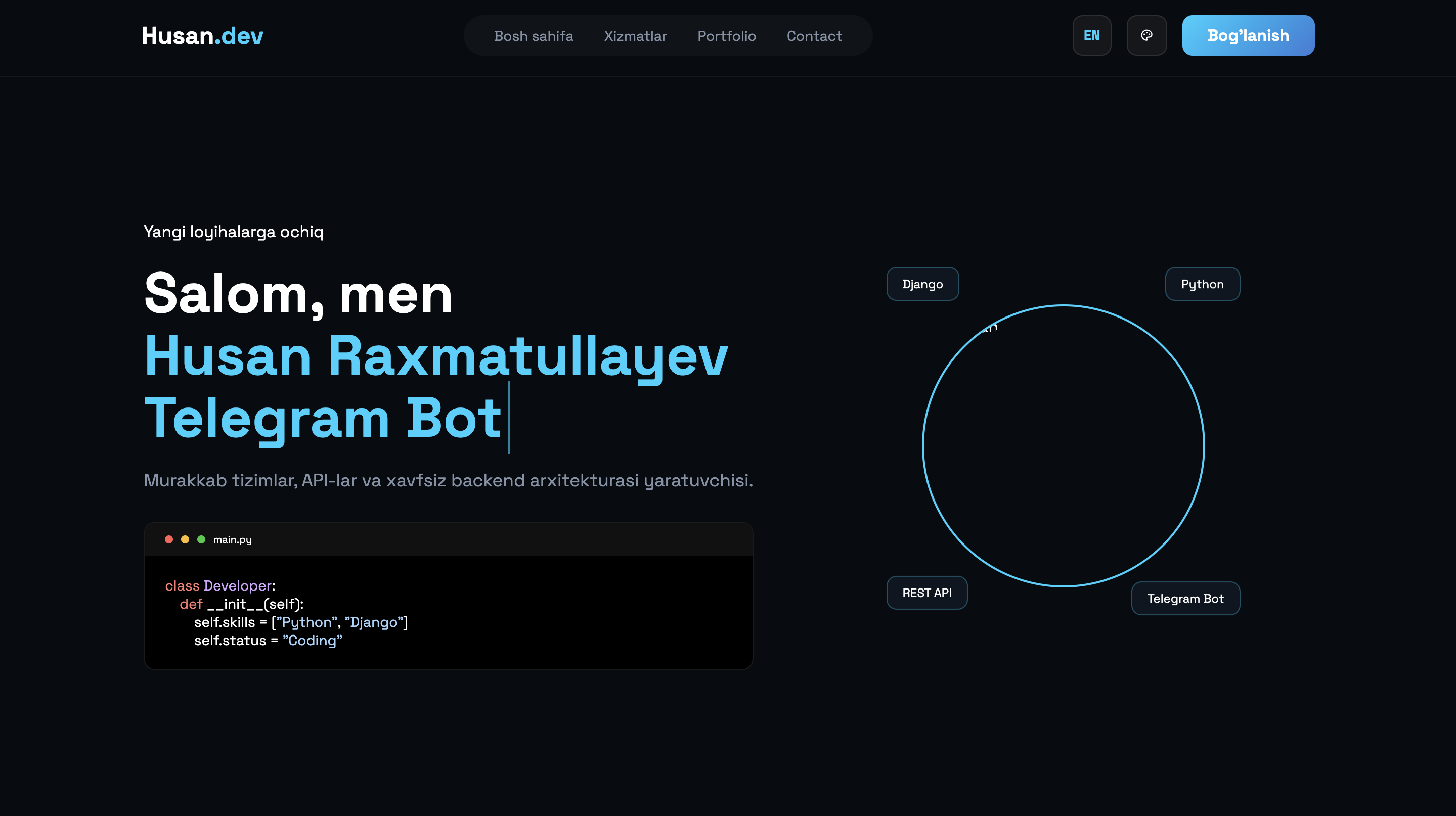Select the Django skill badge
1456x816 pixels.
922,284
